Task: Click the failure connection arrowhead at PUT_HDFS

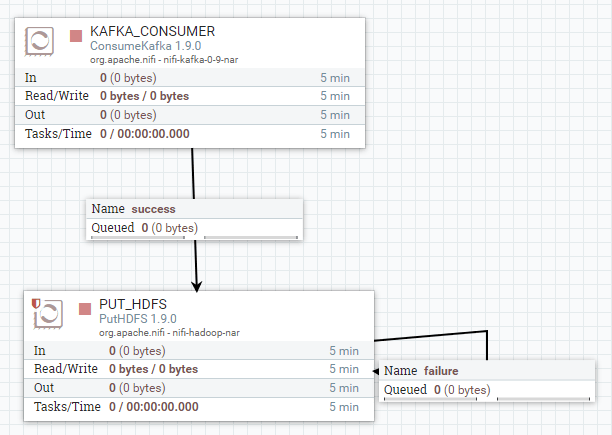Action: 376,370
